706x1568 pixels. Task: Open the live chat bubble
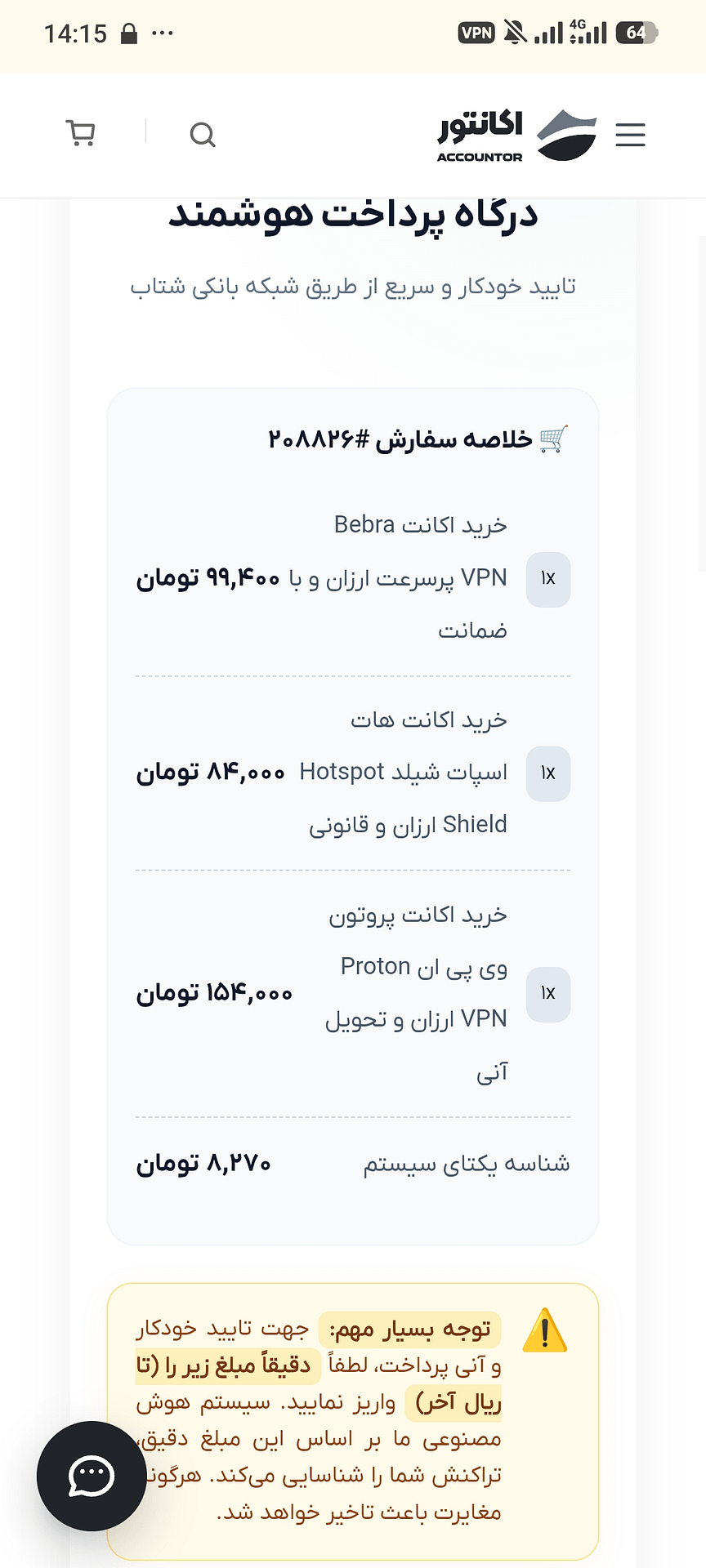92,1476
